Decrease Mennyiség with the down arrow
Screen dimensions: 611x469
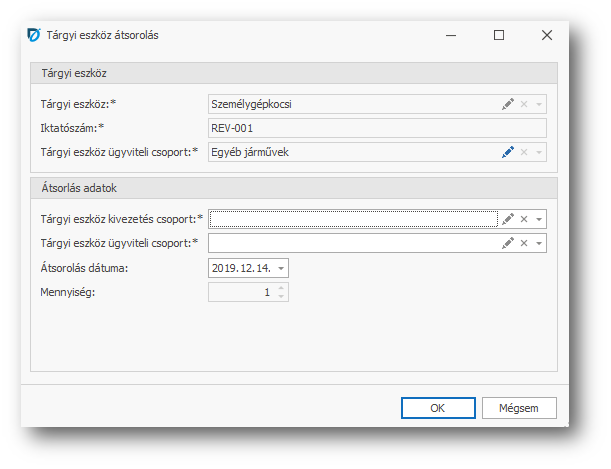point(281,297)
